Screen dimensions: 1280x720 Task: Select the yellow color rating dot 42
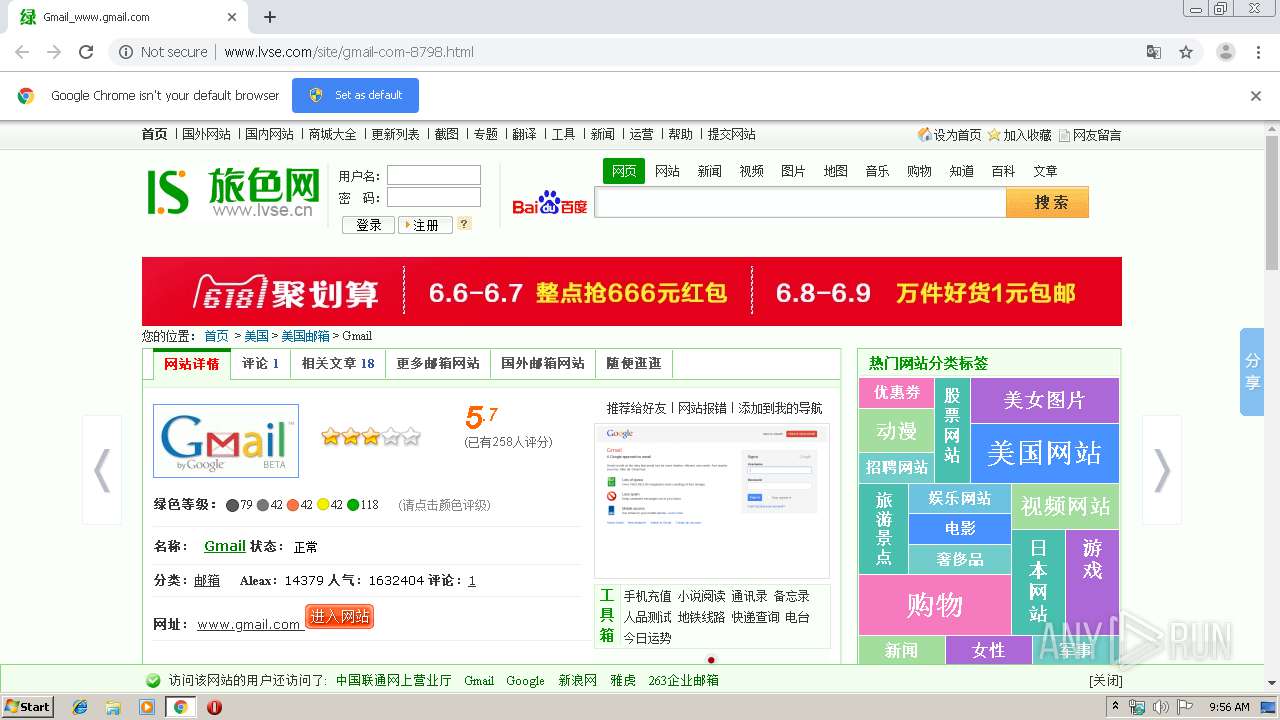point(323,505)
